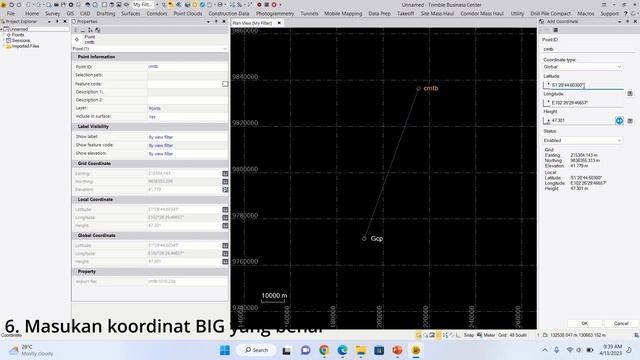Switch to the Surfaces ribbon tab
The image size is (640, 360).
131,13
